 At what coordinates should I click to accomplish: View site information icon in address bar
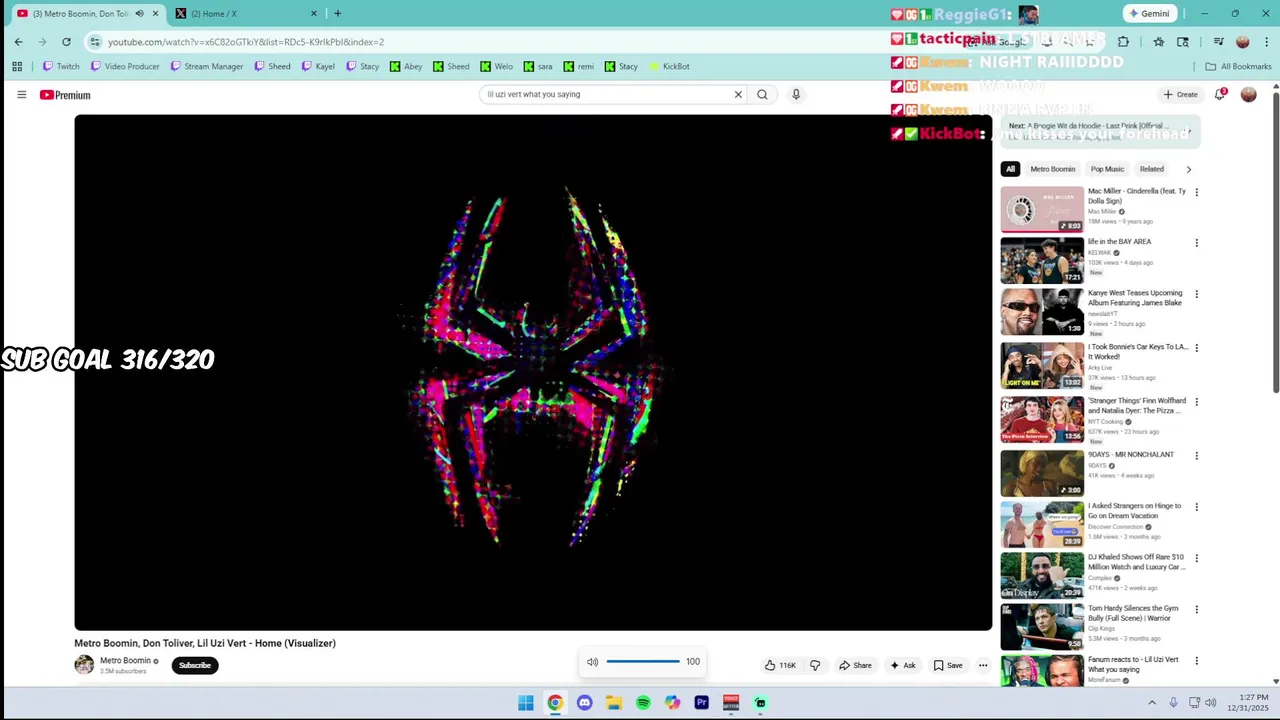point(95,42)
